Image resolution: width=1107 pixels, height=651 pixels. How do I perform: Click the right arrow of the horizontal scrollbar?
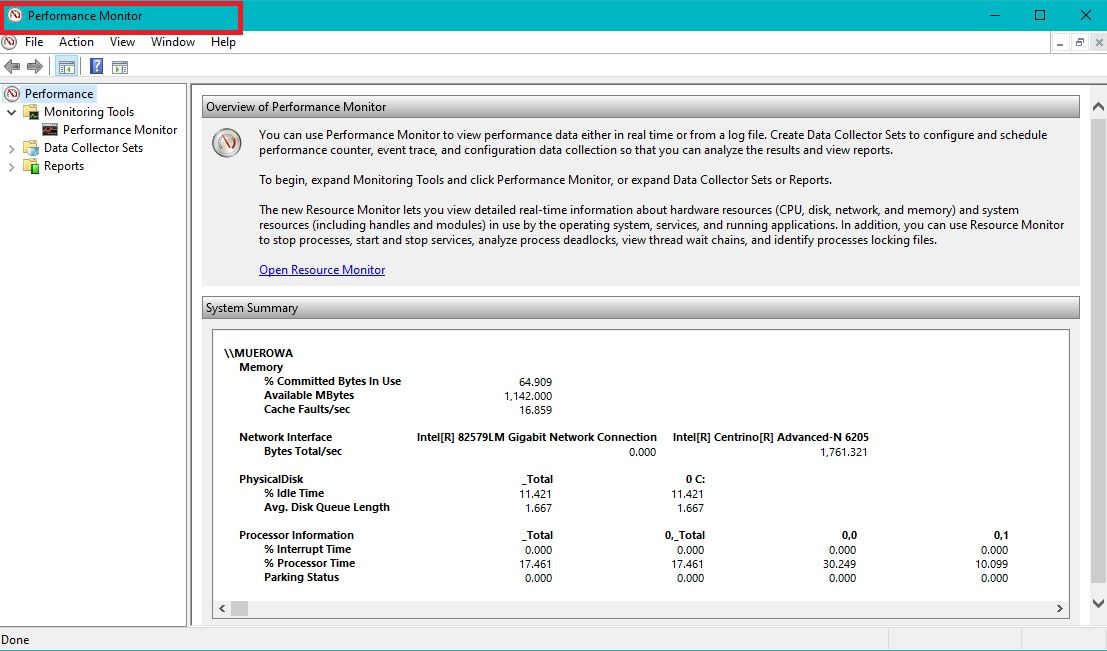point(1060,607)
